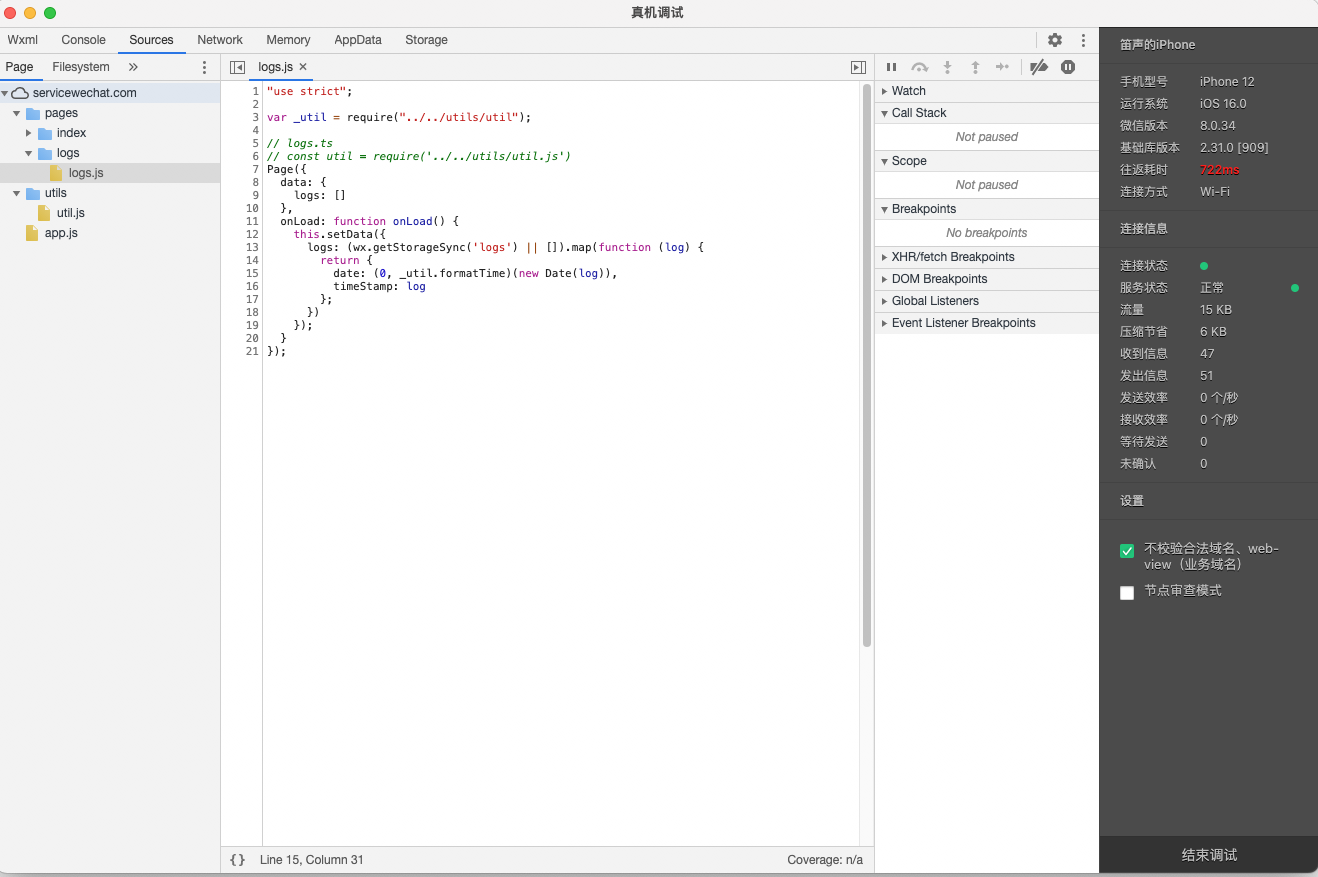Click the Step button arrow
This screenshot has width=1318, height=877.
tap(1002, 67)
